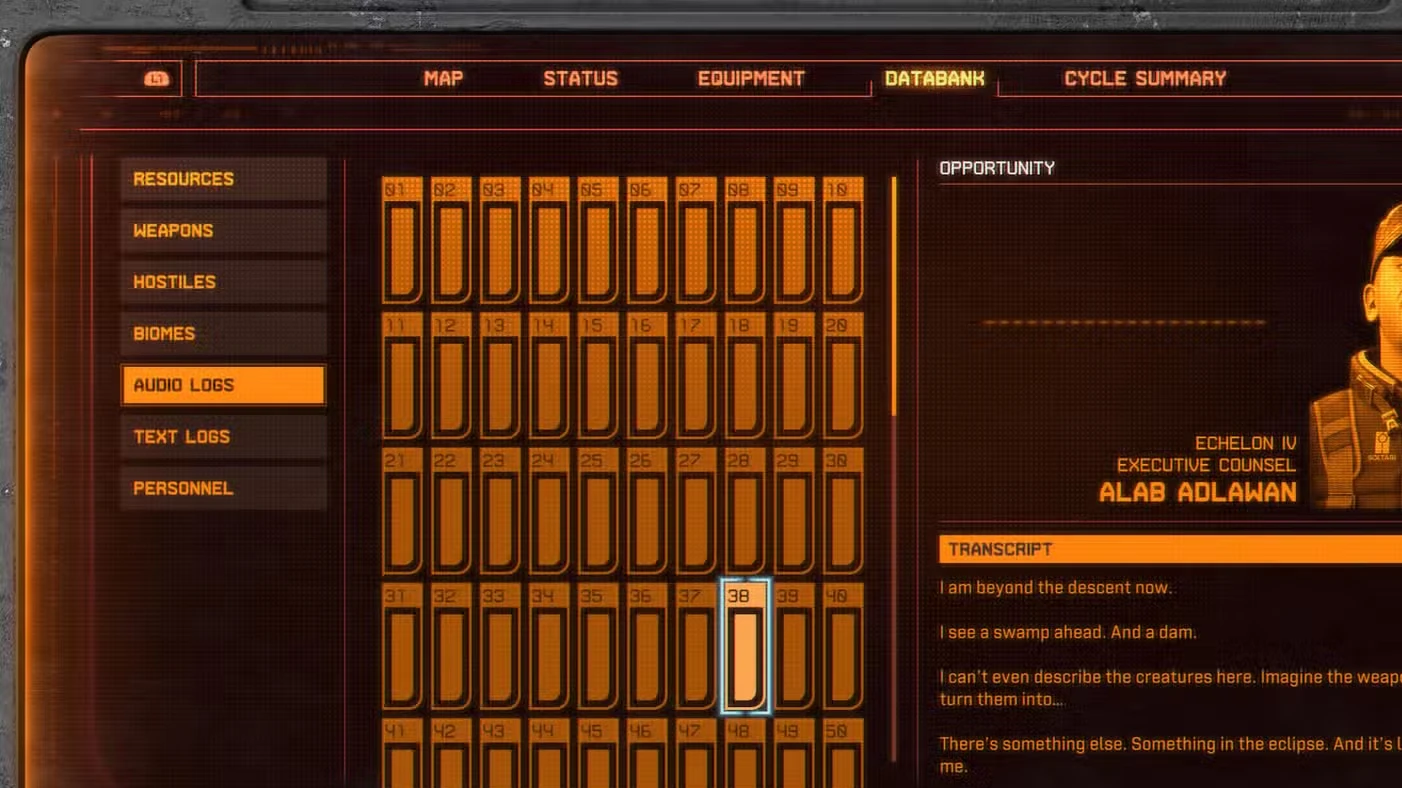The width and height of the screenshot is (1402, 788).
Task: Click the audio log grid scrollbar
Action: (x=894, y=296)
